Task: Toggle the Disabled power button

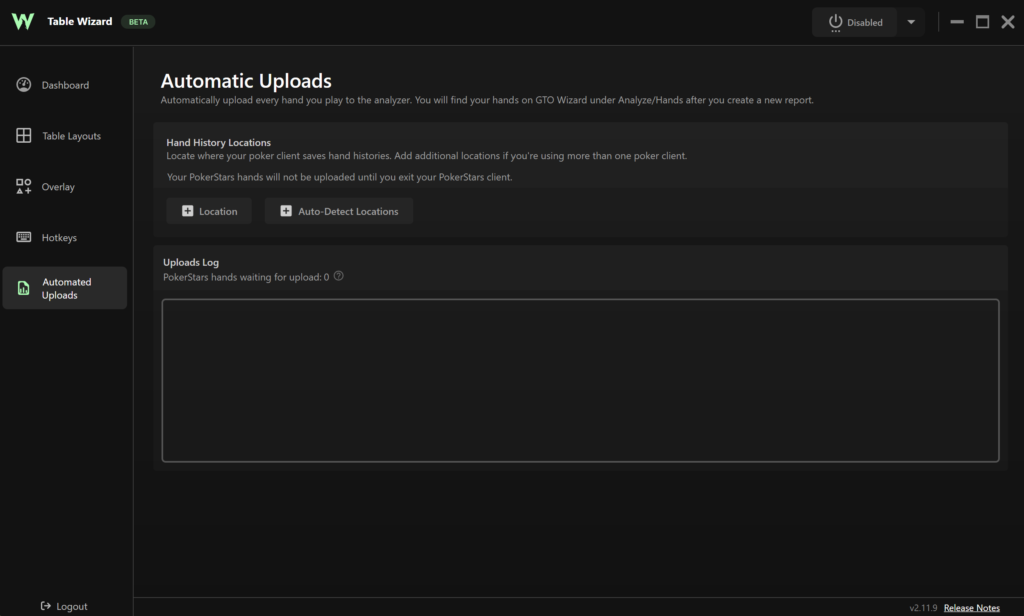Action: [855, 22]
